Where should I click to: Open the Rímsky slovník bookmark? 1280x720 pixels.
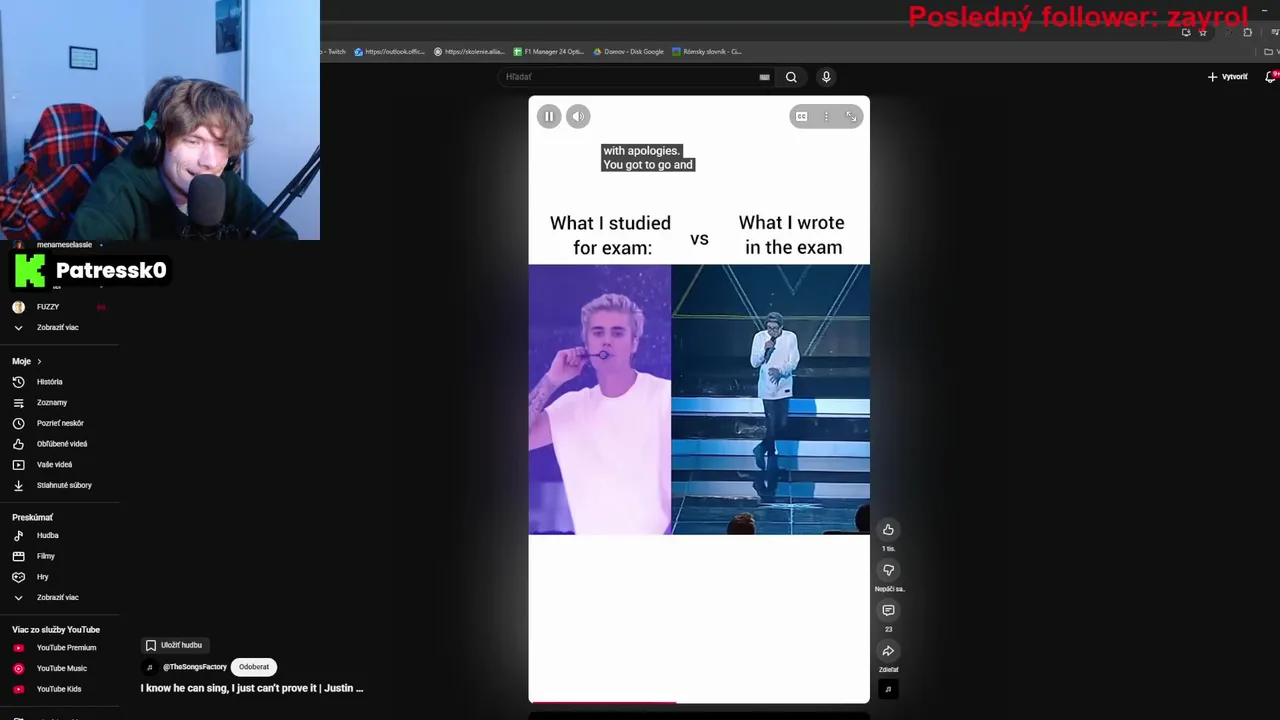pyautogui.click(x=707, y=51)
